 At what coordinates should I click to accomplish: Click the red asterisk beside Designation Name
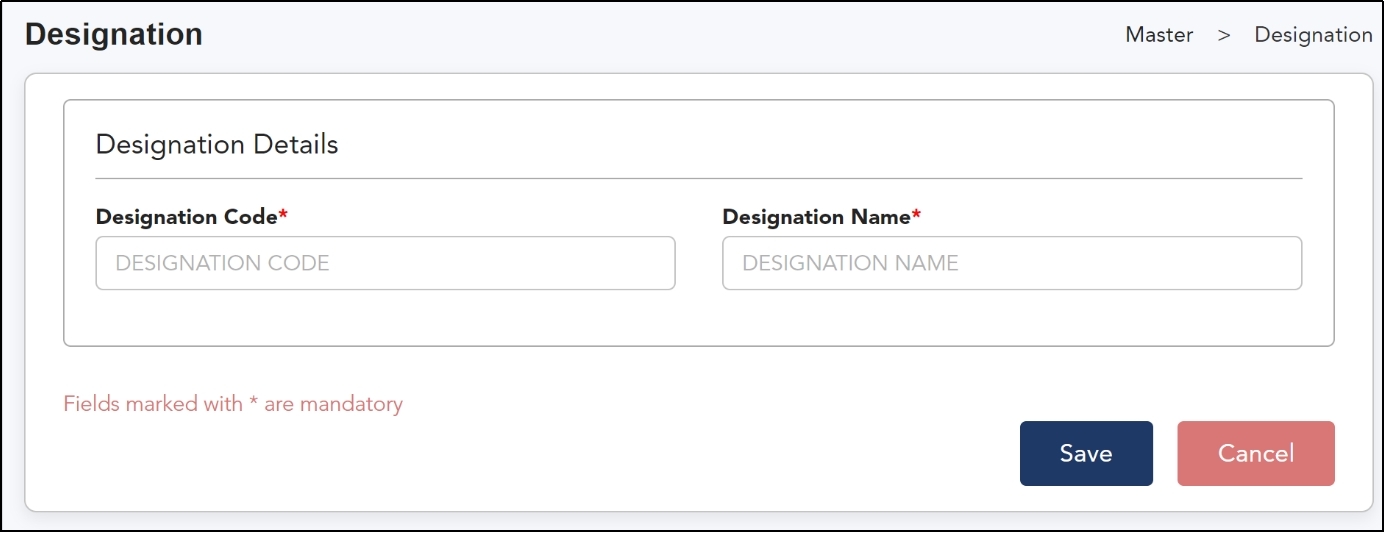916,215
